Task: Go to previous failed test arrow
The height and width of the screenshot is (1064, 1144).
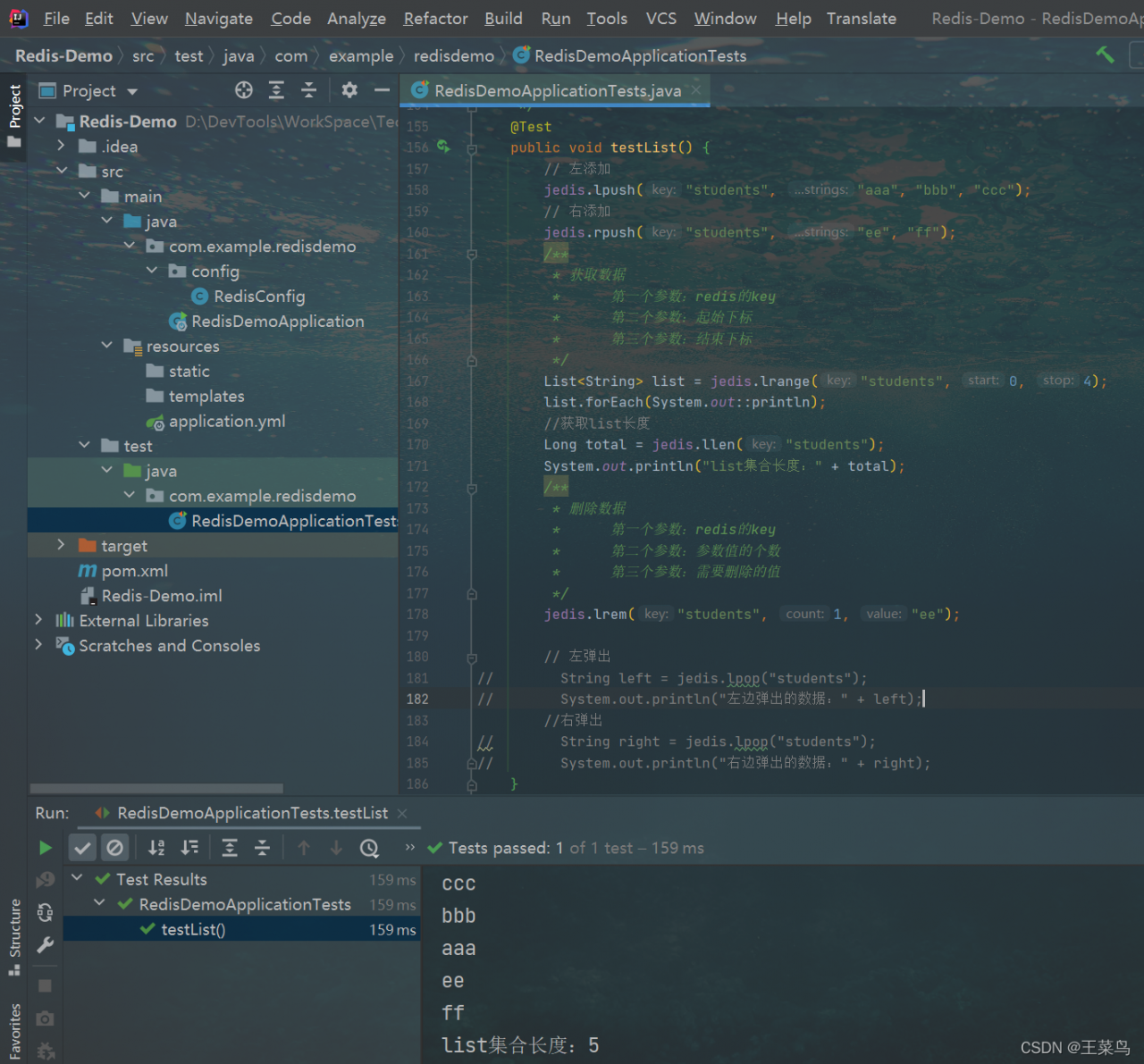Action: [304, 848]
